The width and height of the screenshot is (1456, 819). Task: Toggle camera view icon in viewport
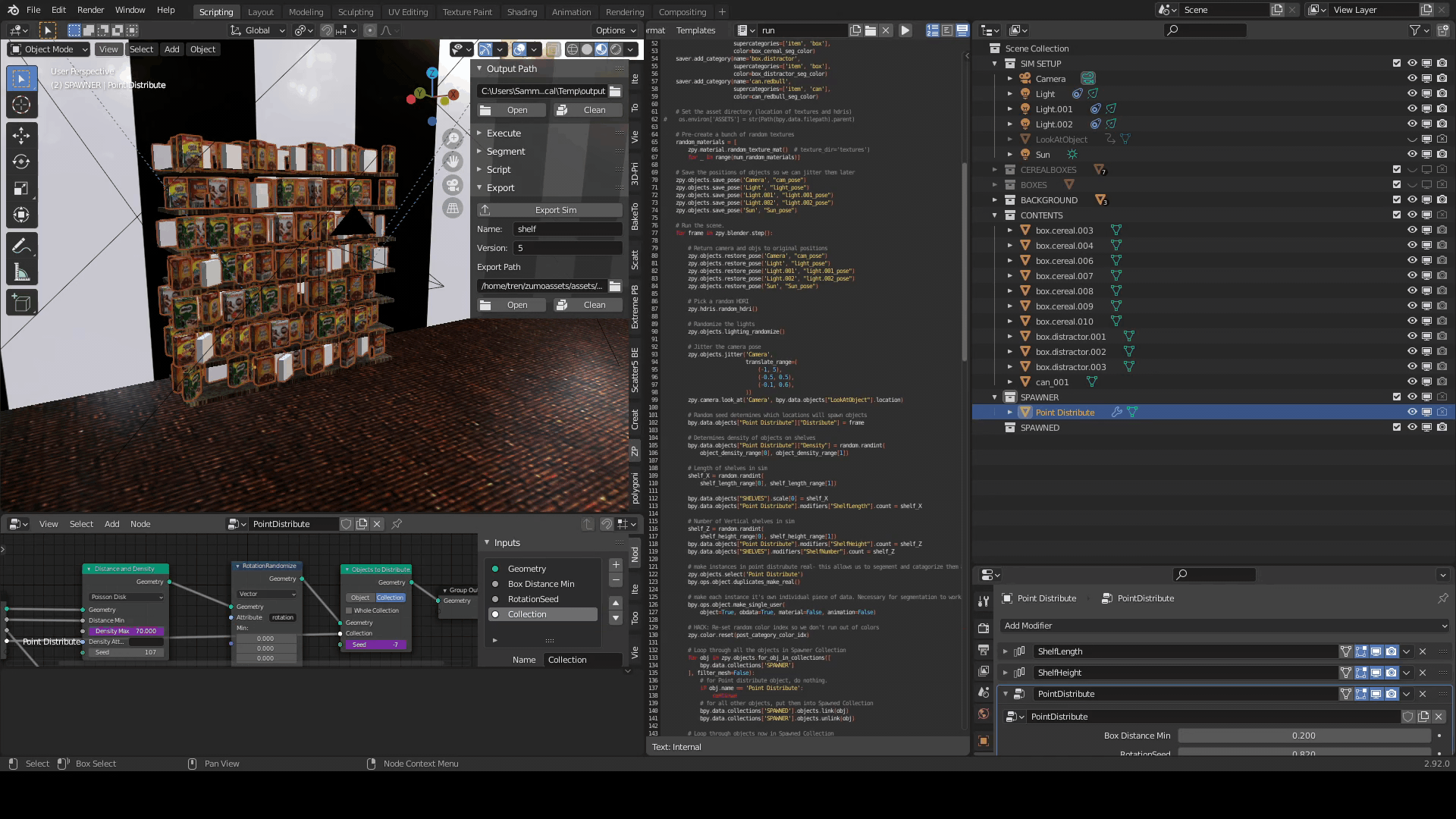[x=453, y=184]
